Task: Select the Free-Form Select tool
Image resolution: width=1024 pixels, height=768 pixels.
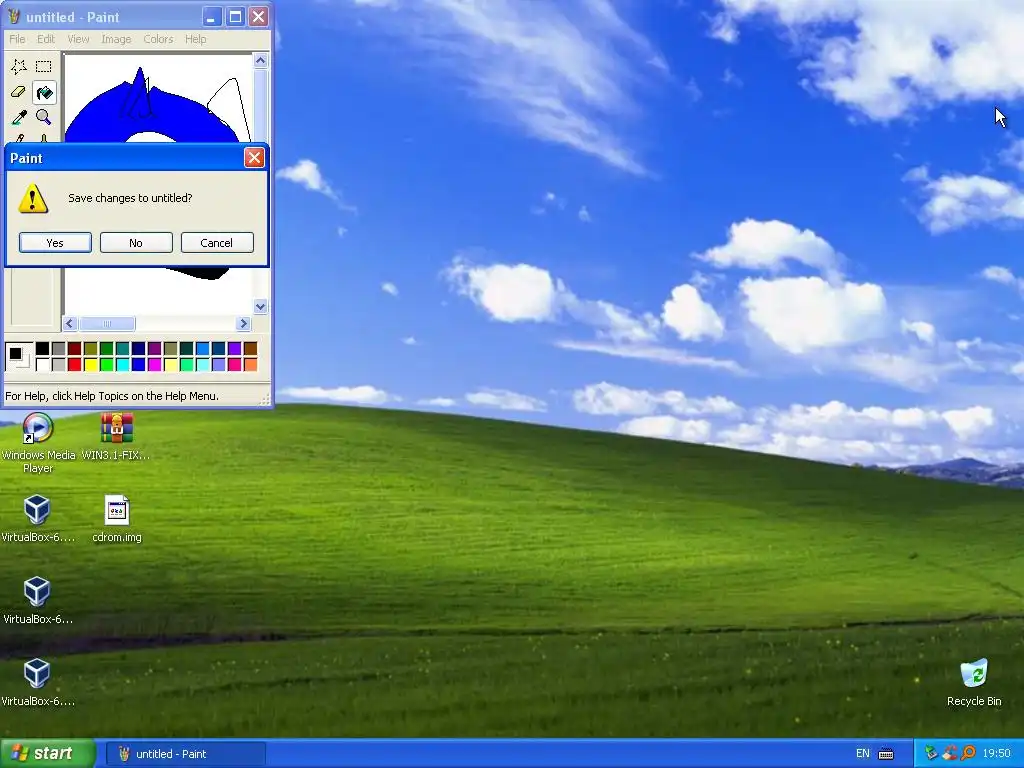Action: click(19, 67)
